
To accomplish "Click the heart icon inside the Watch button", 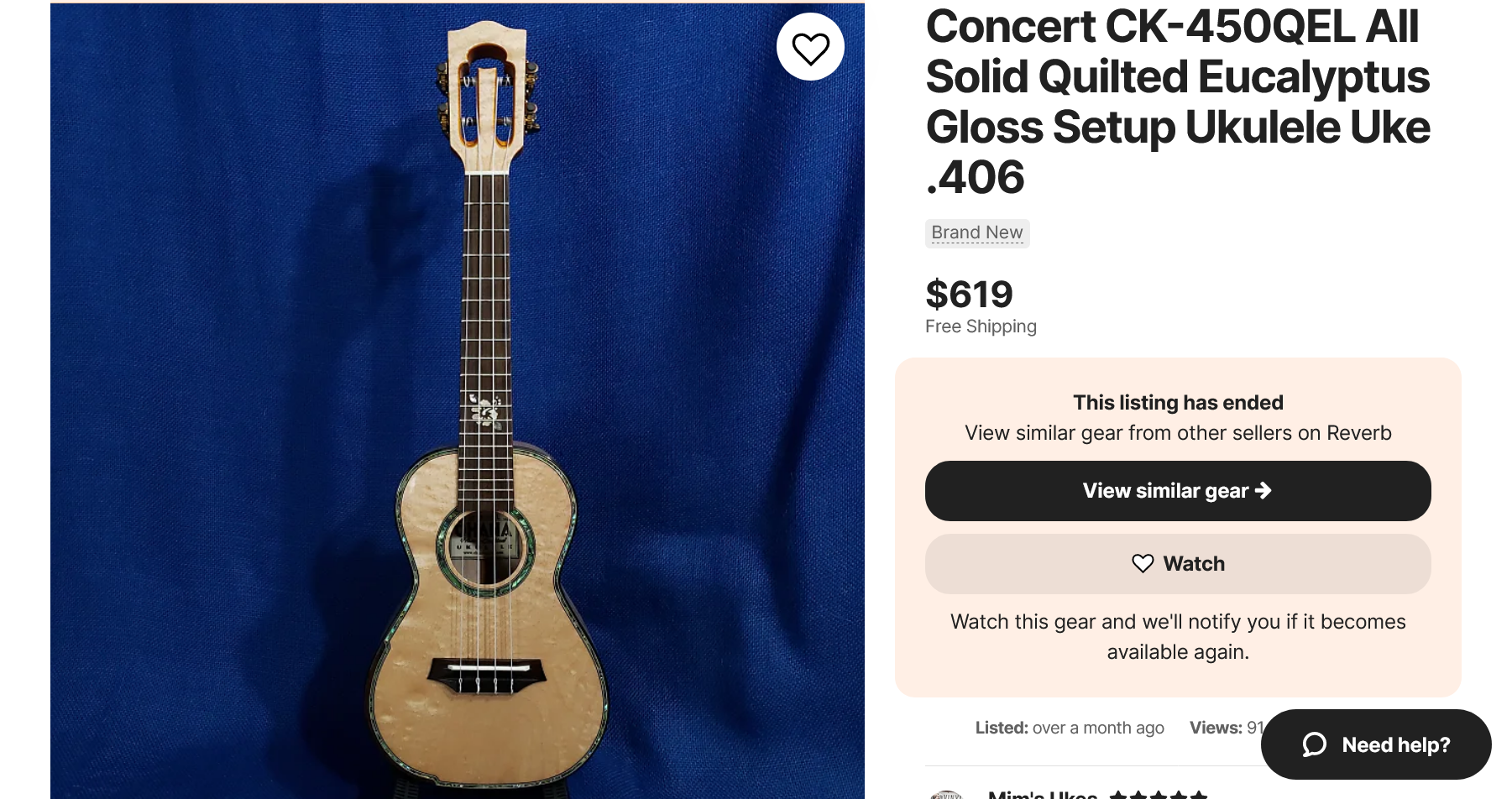I will 1143,564.
